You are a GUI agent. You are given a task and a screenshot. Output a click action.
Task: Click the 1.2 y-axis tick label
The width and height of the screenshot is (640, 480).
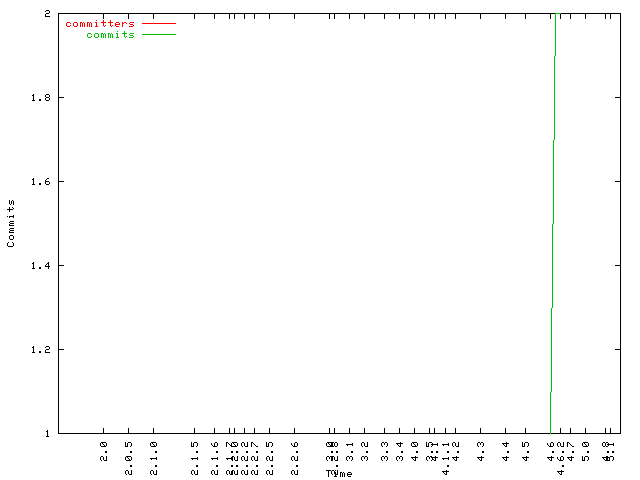click(44, 350)
